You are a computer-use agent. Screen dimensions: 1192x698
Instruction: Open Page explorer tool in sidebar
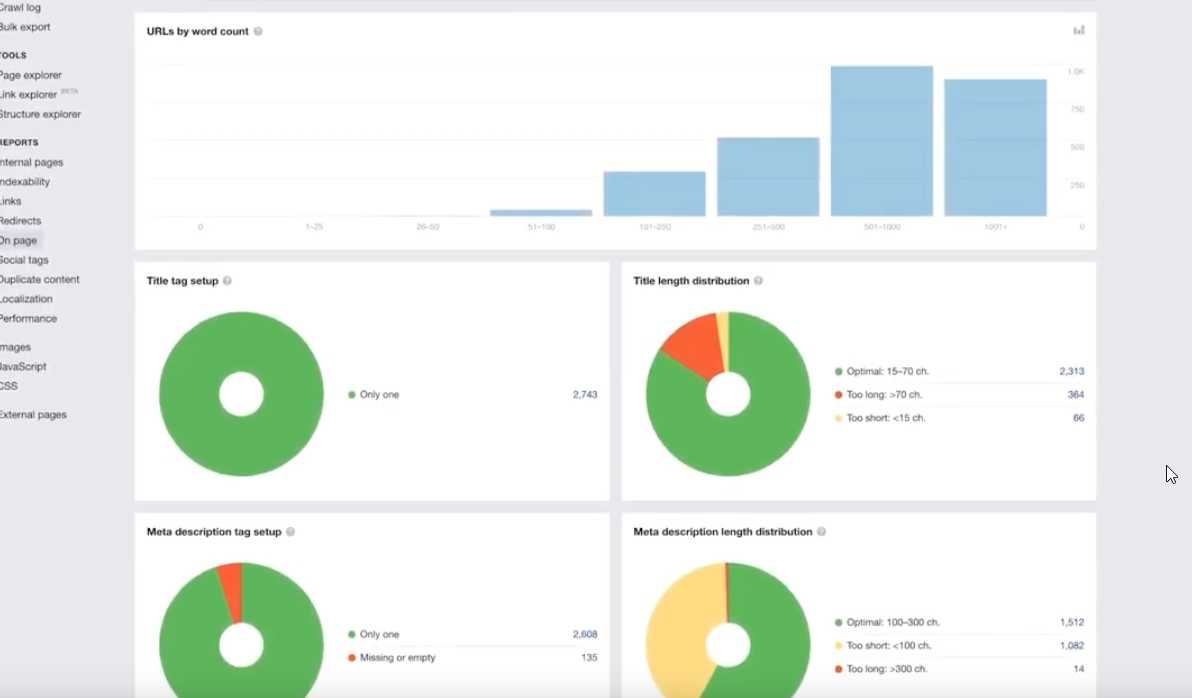coord(30,75)
